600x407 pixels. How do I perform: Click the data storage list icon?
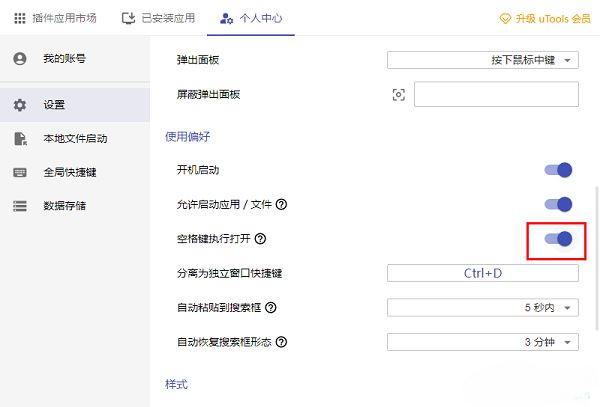click(20, 206)
